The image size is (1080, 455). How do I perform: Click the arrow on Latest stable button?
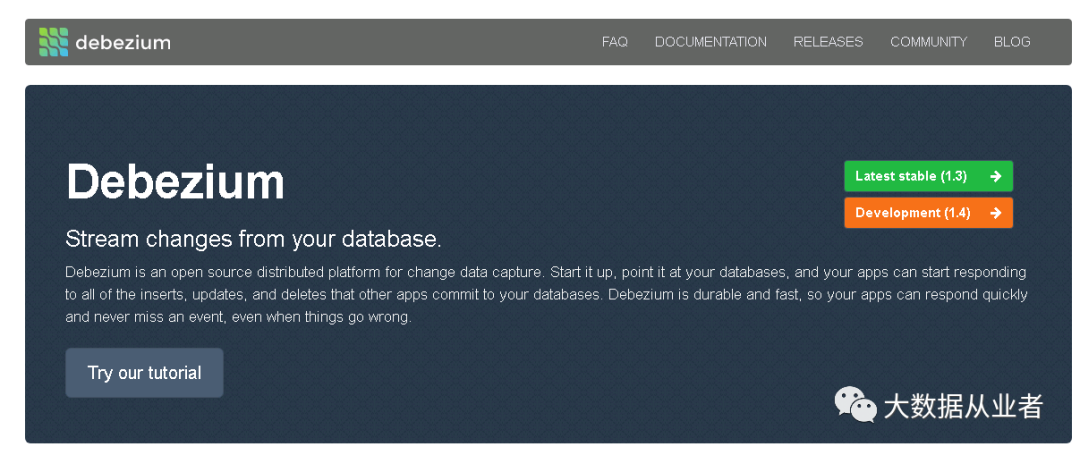pos(995,176)
